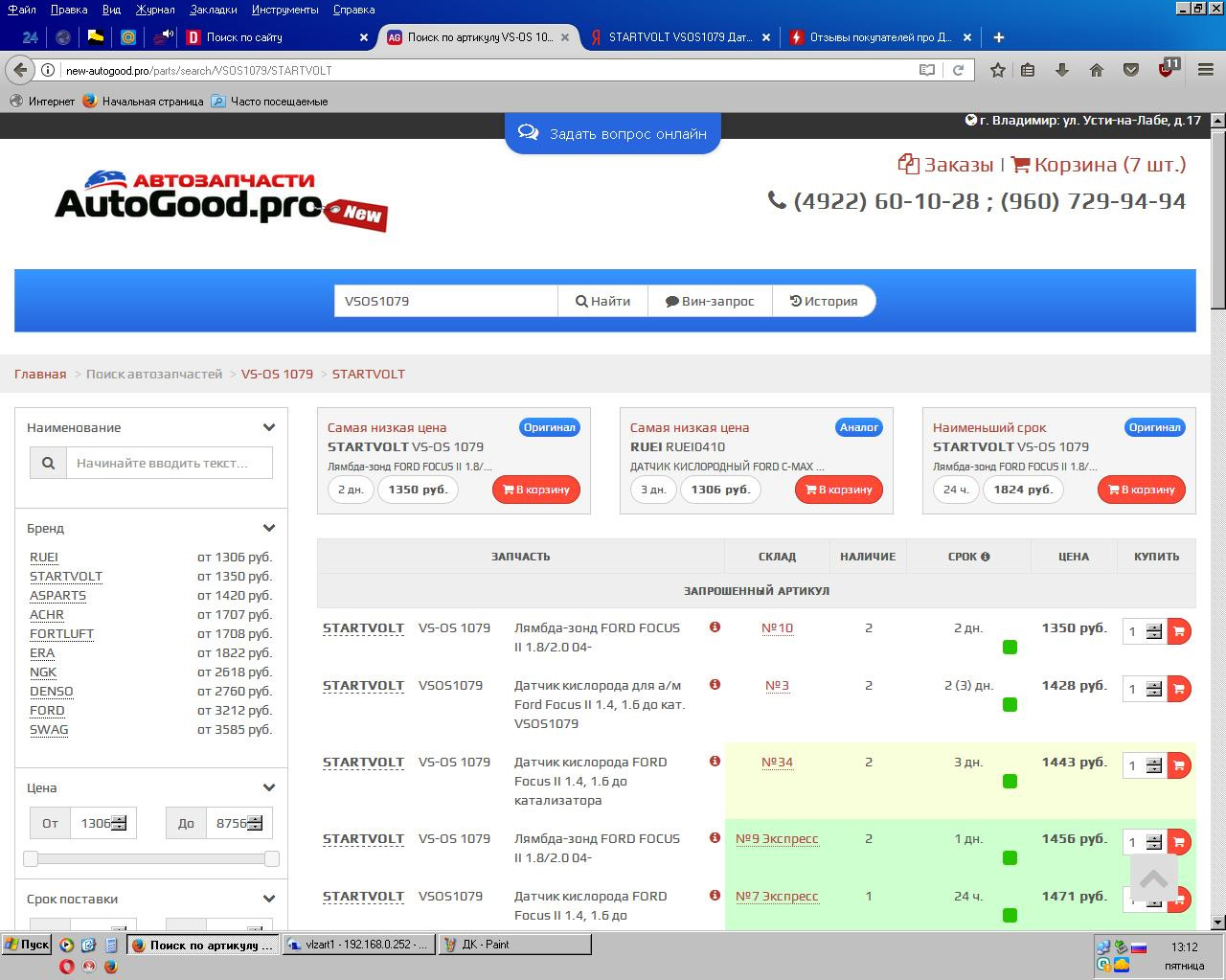Viewport: 1226px width, 980px height.
Task: Collapse the Срок поставки filter section
Action: [x=269, y=899]
